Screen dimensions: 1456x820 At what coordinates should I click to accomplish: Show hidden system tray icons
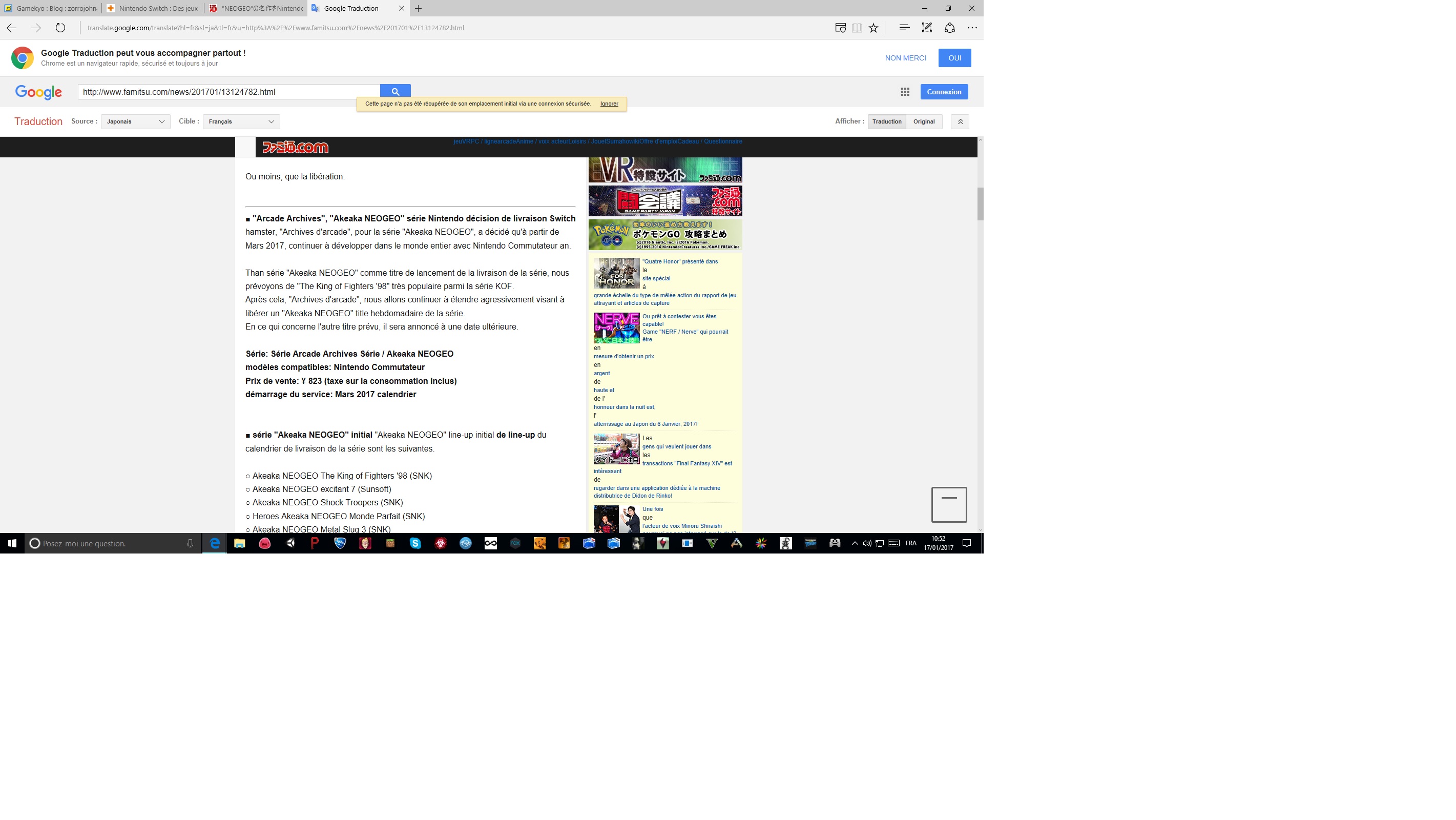(x=855, y=543)
